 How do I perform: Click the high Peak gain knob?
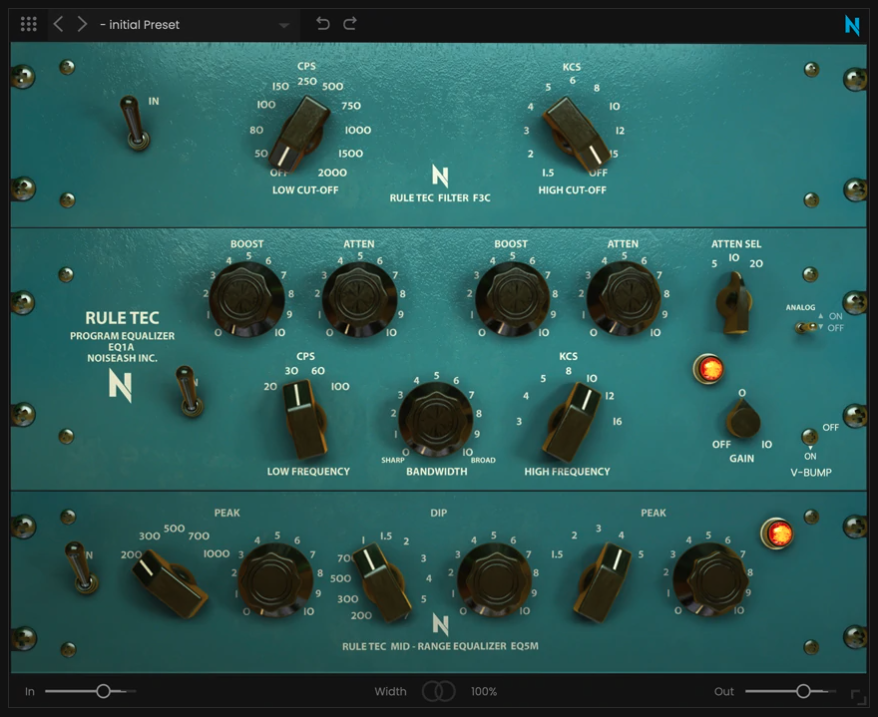pos(711,579)
